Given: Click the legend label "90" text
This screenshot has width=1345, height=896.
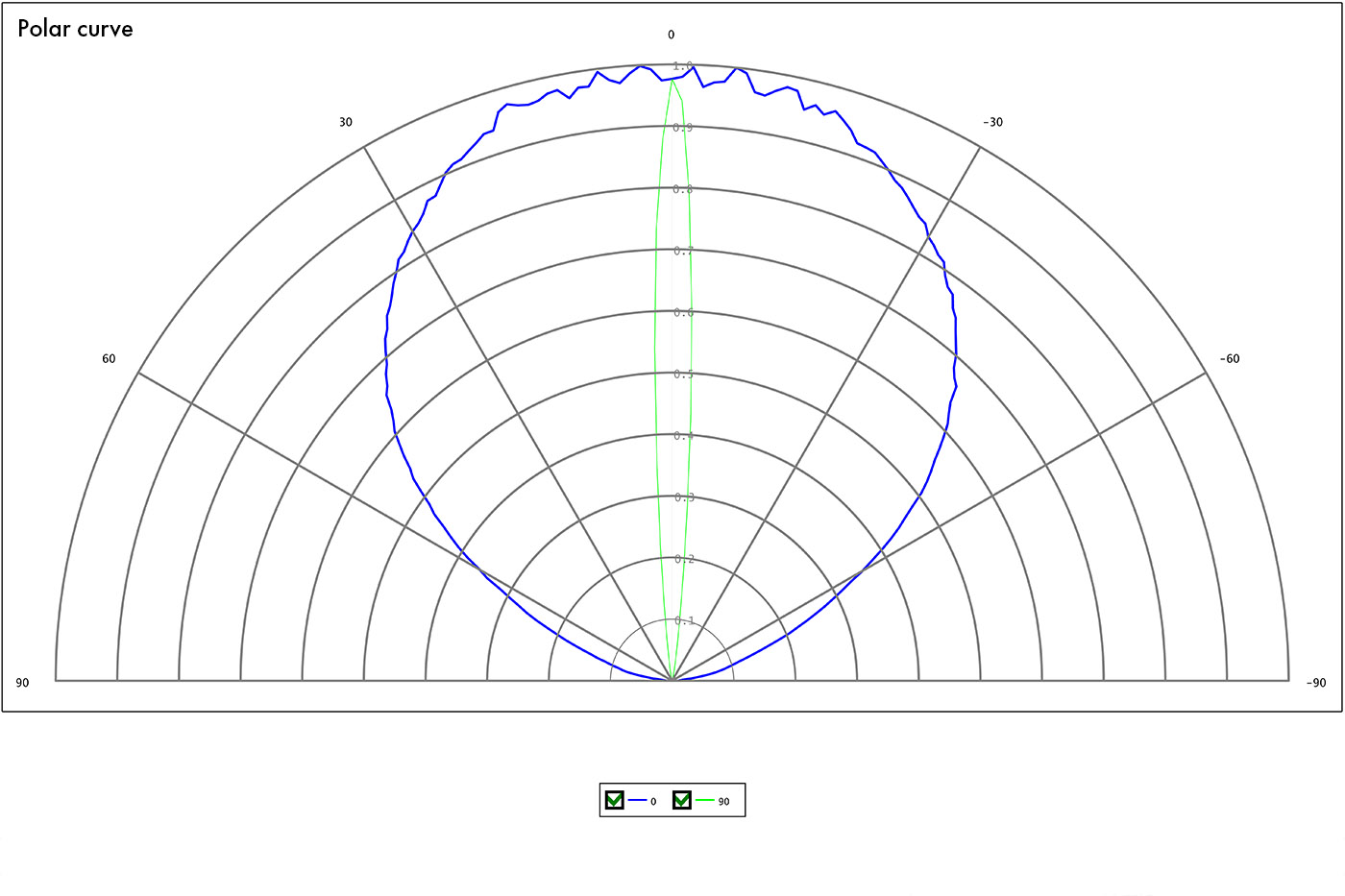Looking at the screenshot, I should 723,802.
